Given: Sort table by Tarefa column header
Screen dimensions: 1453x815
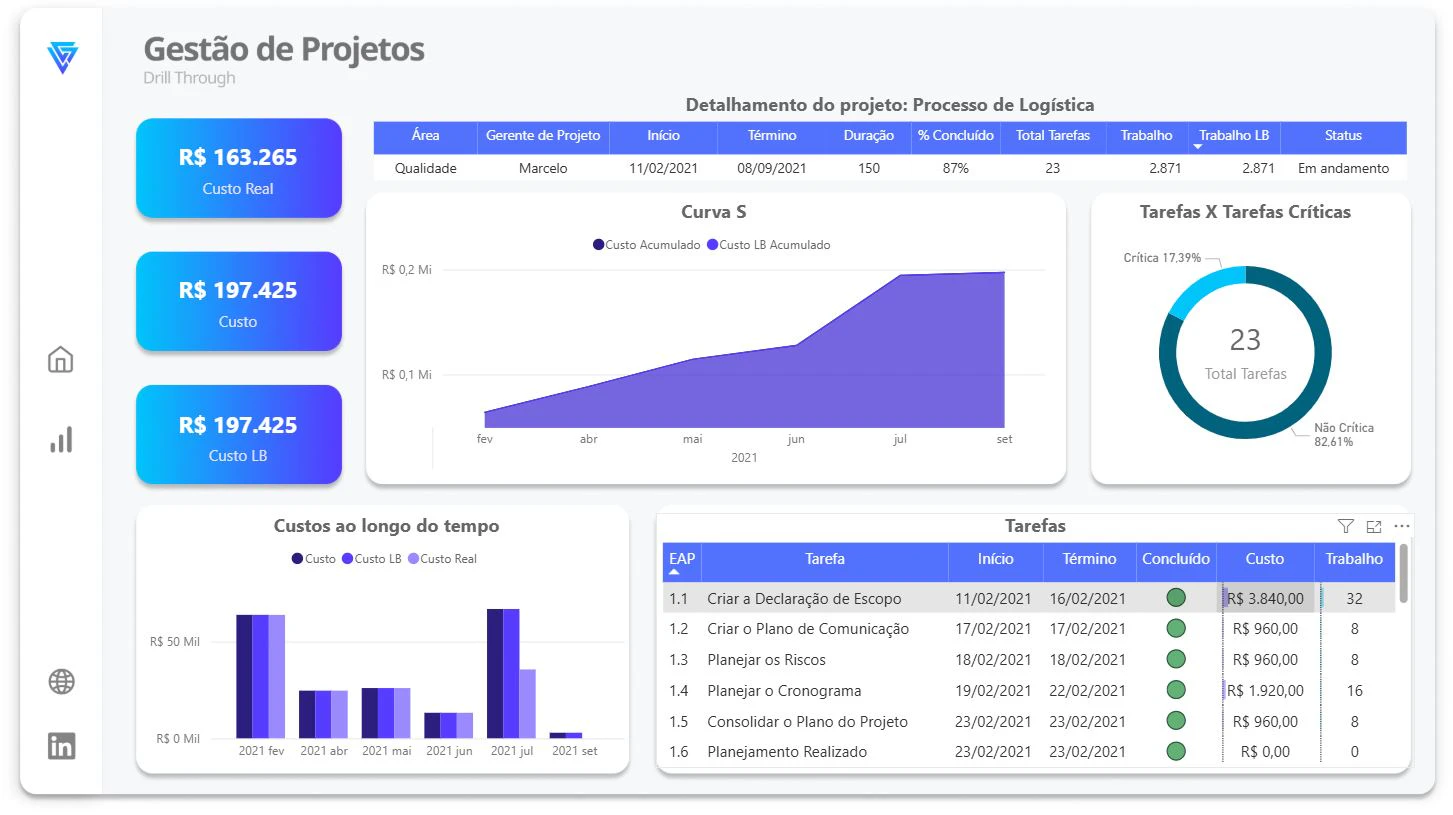Looking at the screenshot, I should point(825,559).
